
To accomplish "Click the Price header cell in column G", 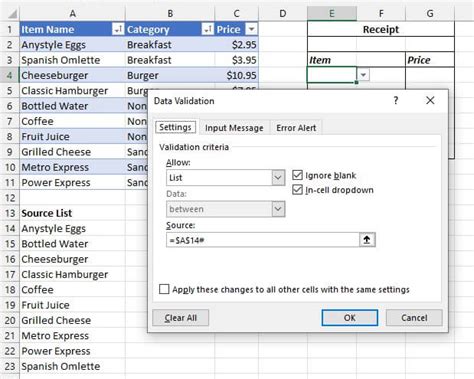I will pos(430,60).
